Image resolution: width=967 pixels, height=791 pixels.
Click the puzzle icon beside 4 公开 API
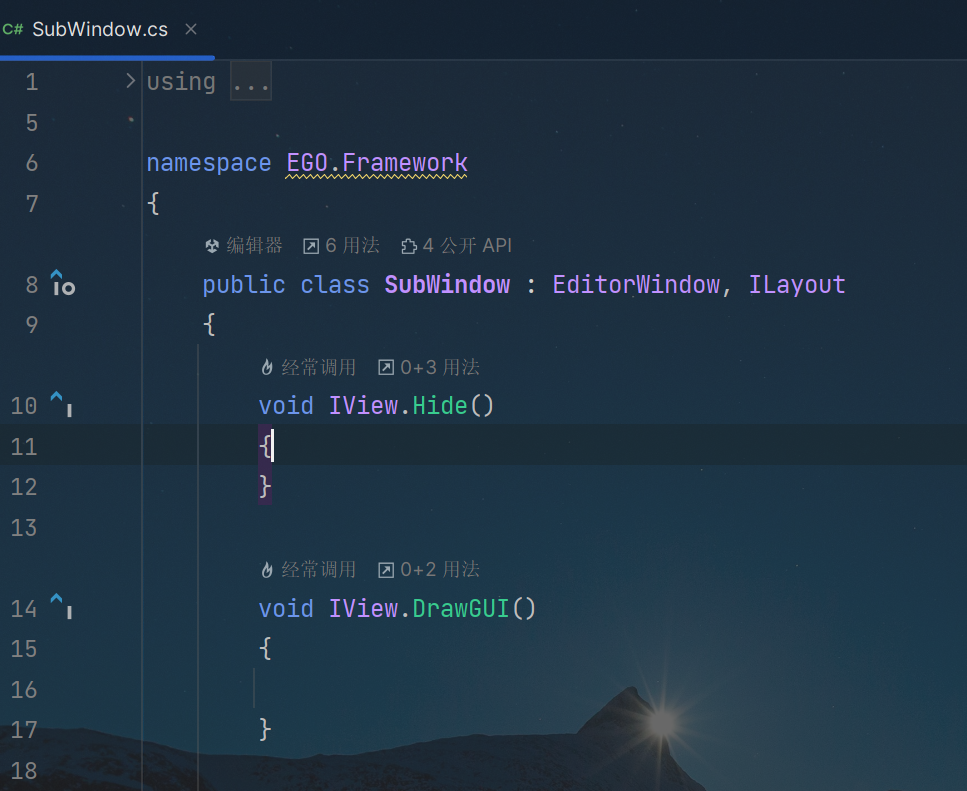click(409, 247)
